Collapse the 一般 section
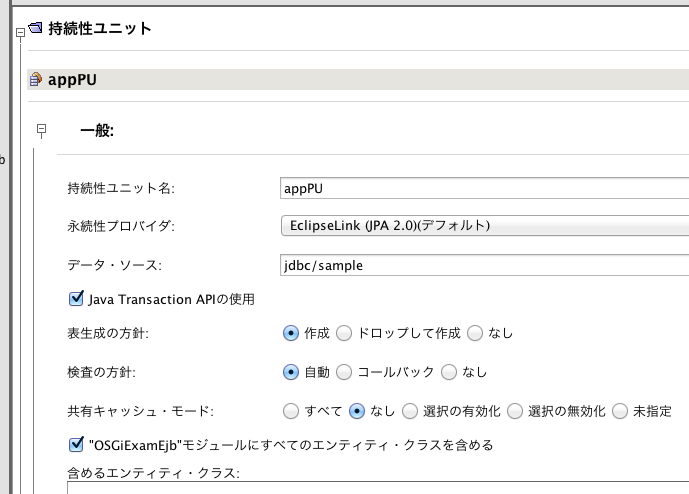 (x=41, y=129)
